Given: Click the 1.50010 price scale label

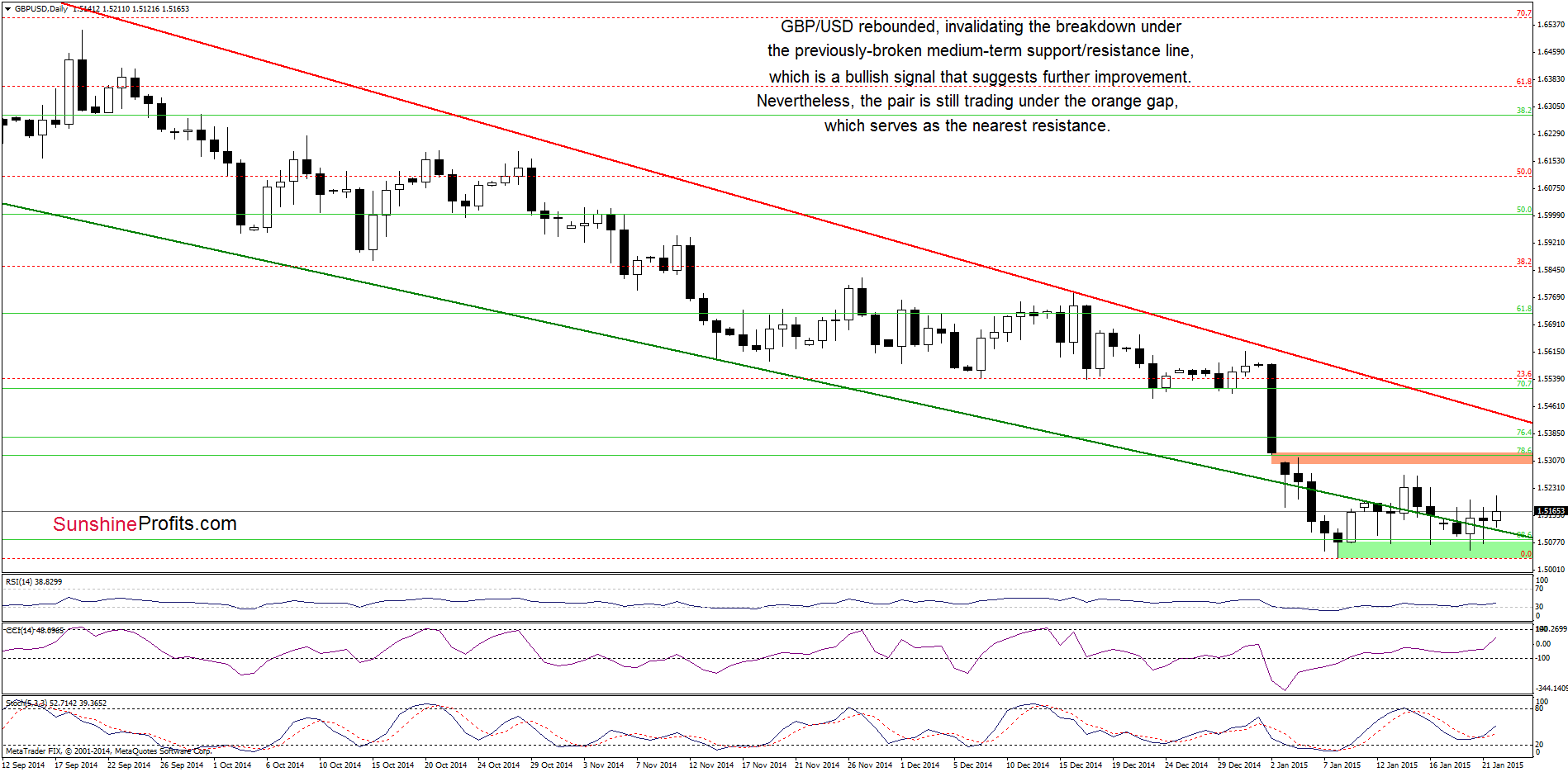Looking at the screenshot, I should [1551, 570].
